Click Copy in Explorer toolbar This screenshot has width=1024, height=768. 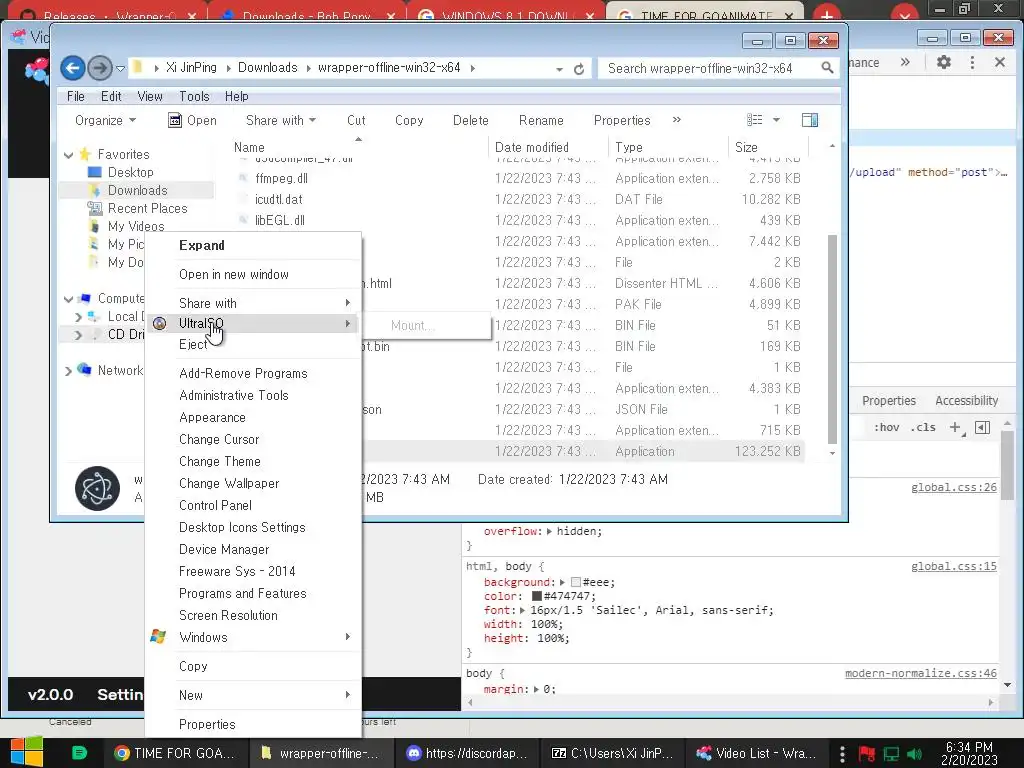tap(409, 120)
